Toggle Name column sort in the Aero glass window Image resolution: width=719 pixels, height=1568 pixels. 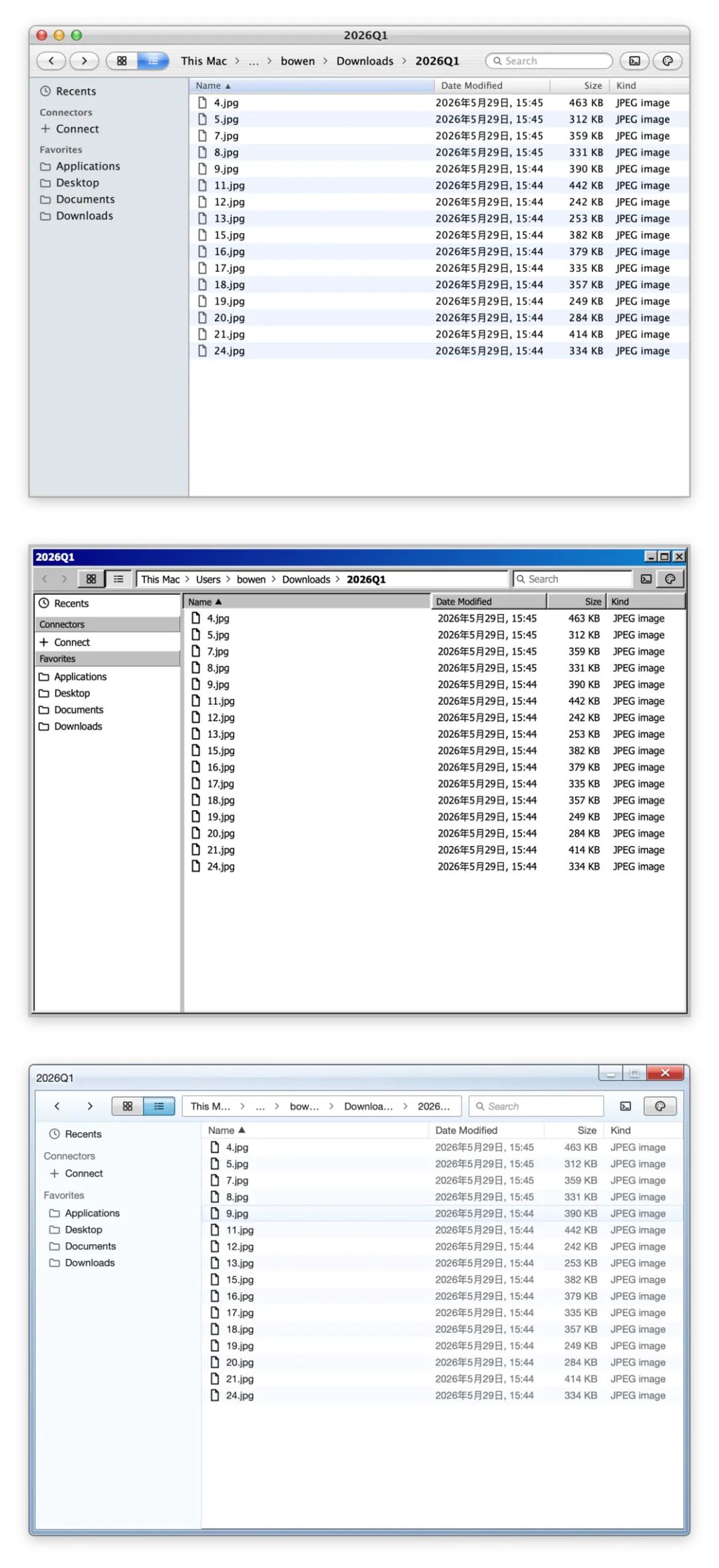[x=316, y=1130]
